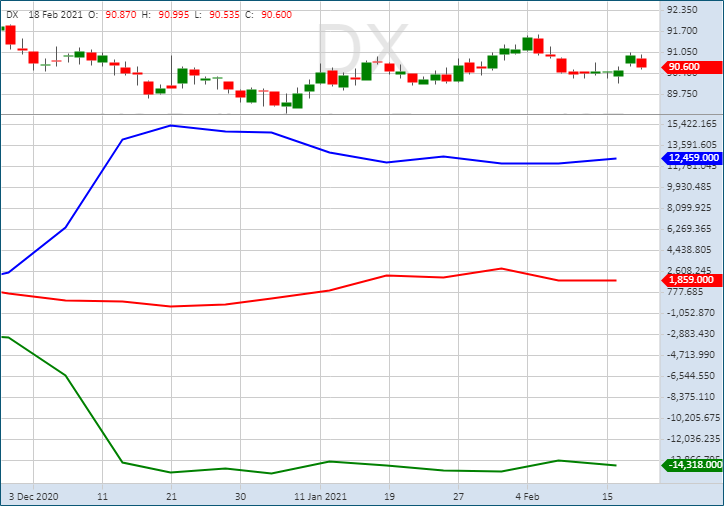Click the 6,269.365 axis value
The width and height of the screenshot is (724, 506).
[689, 229]
